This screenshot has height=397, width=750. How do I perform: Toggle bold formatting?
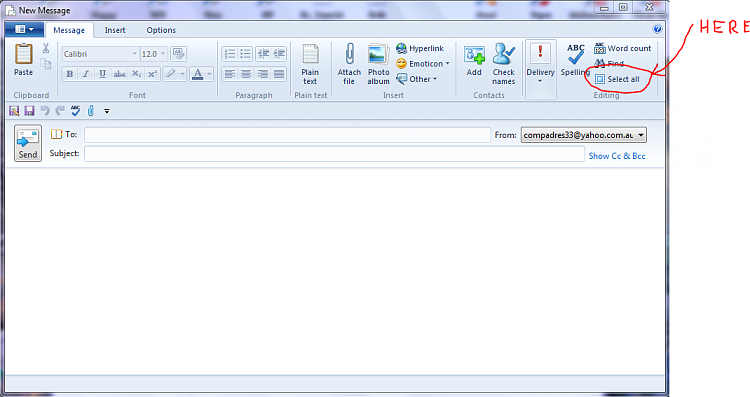(70, 74)
